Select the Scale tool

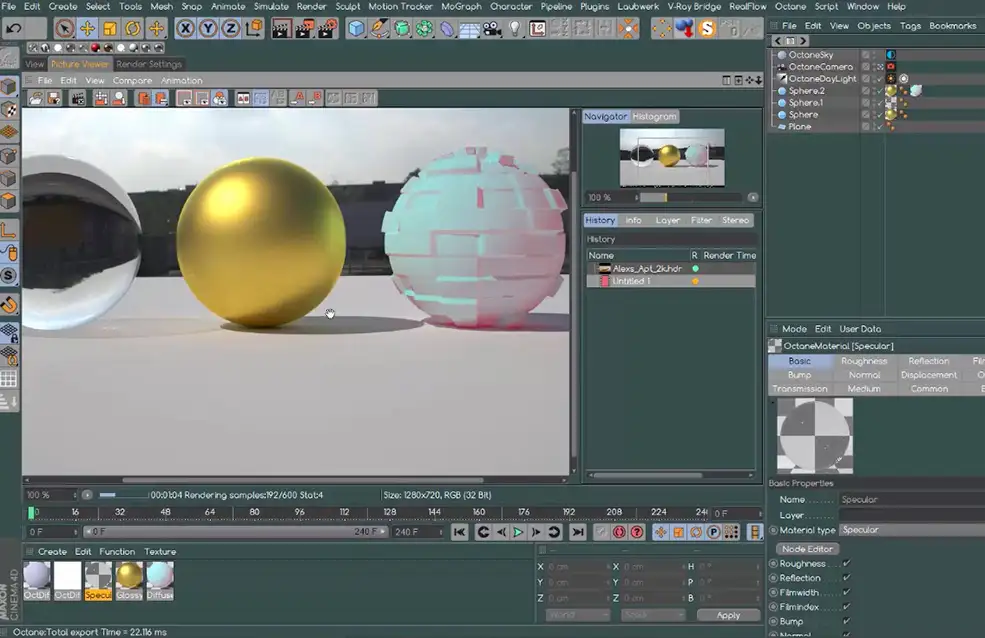(110, 28)
